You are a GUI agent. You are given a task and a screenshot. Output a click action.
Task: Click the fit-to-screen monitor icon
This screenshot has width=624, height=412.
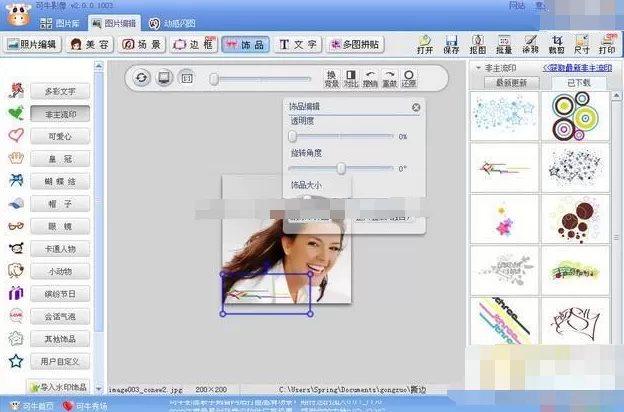pos(164,78)
